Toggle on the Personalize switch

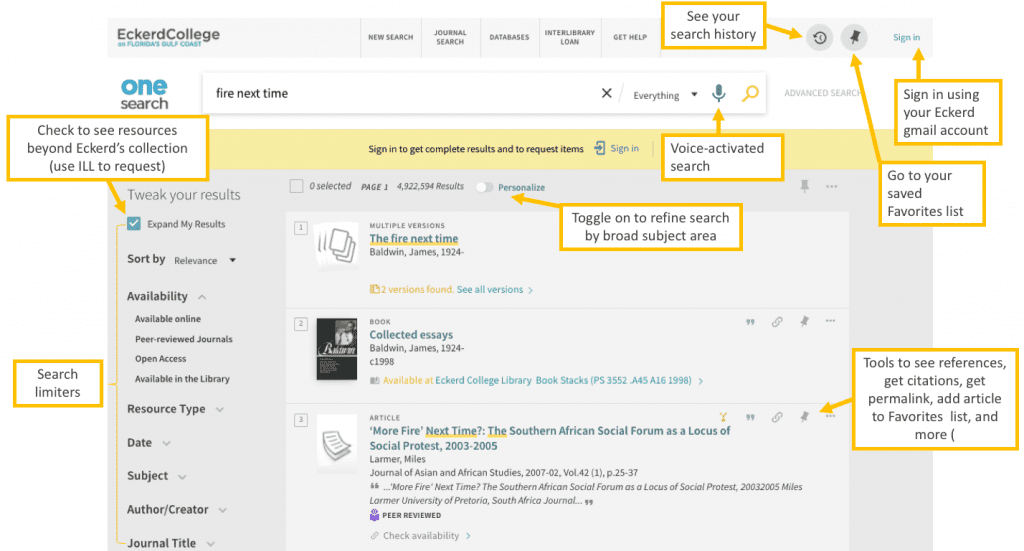coord(484,187)
